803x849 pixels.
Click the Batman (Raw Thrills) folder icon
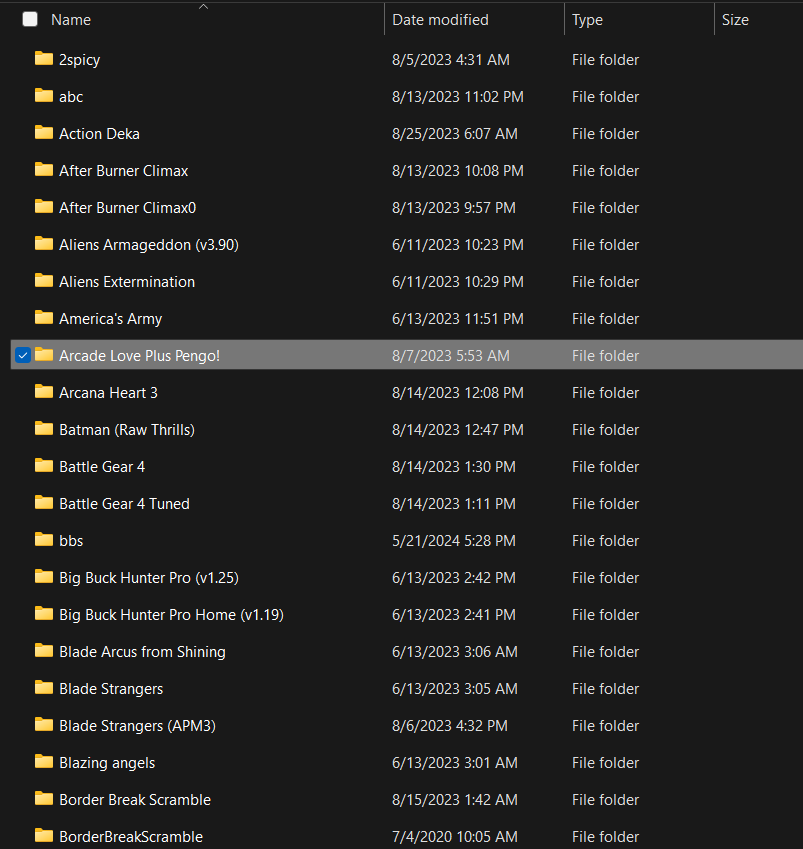click(x=44, y=428)
